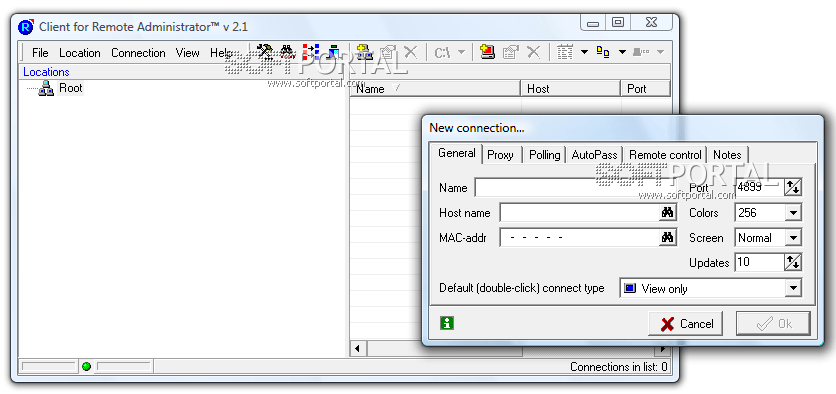Click into the MAC-addr input field

pos(579,238)
